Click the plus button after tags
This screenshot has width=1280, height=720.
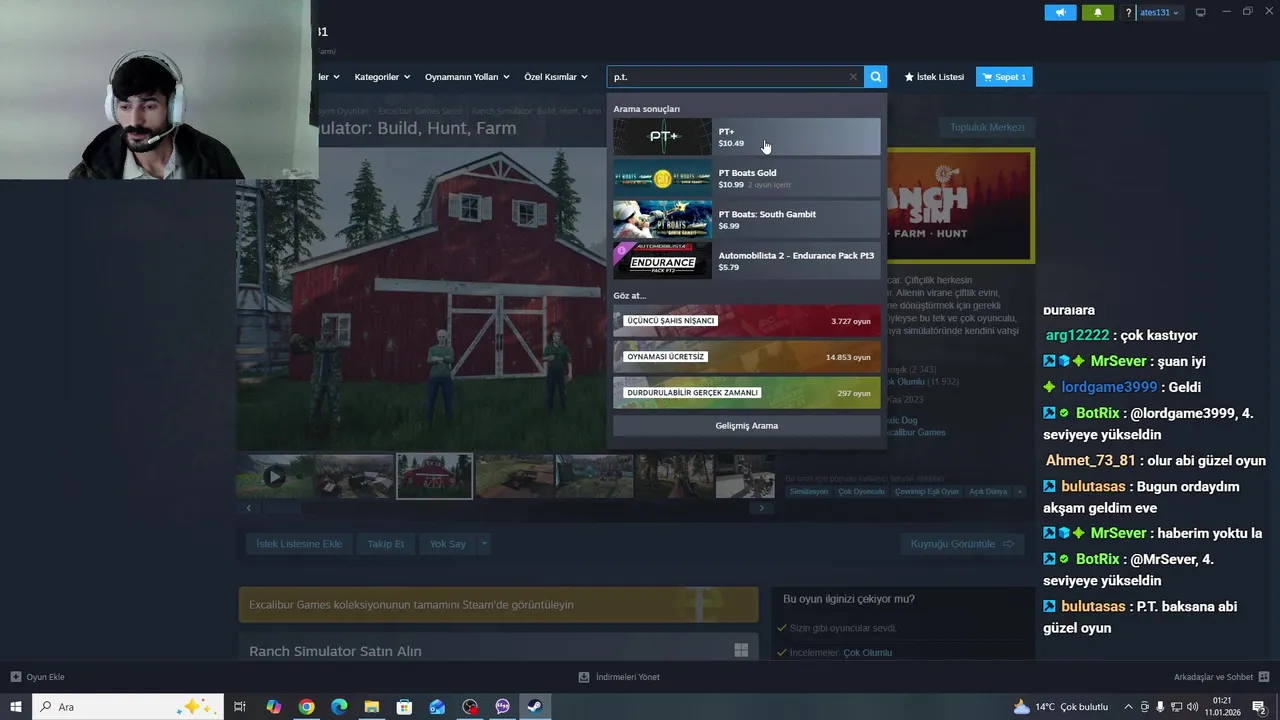click(1020, 491)
